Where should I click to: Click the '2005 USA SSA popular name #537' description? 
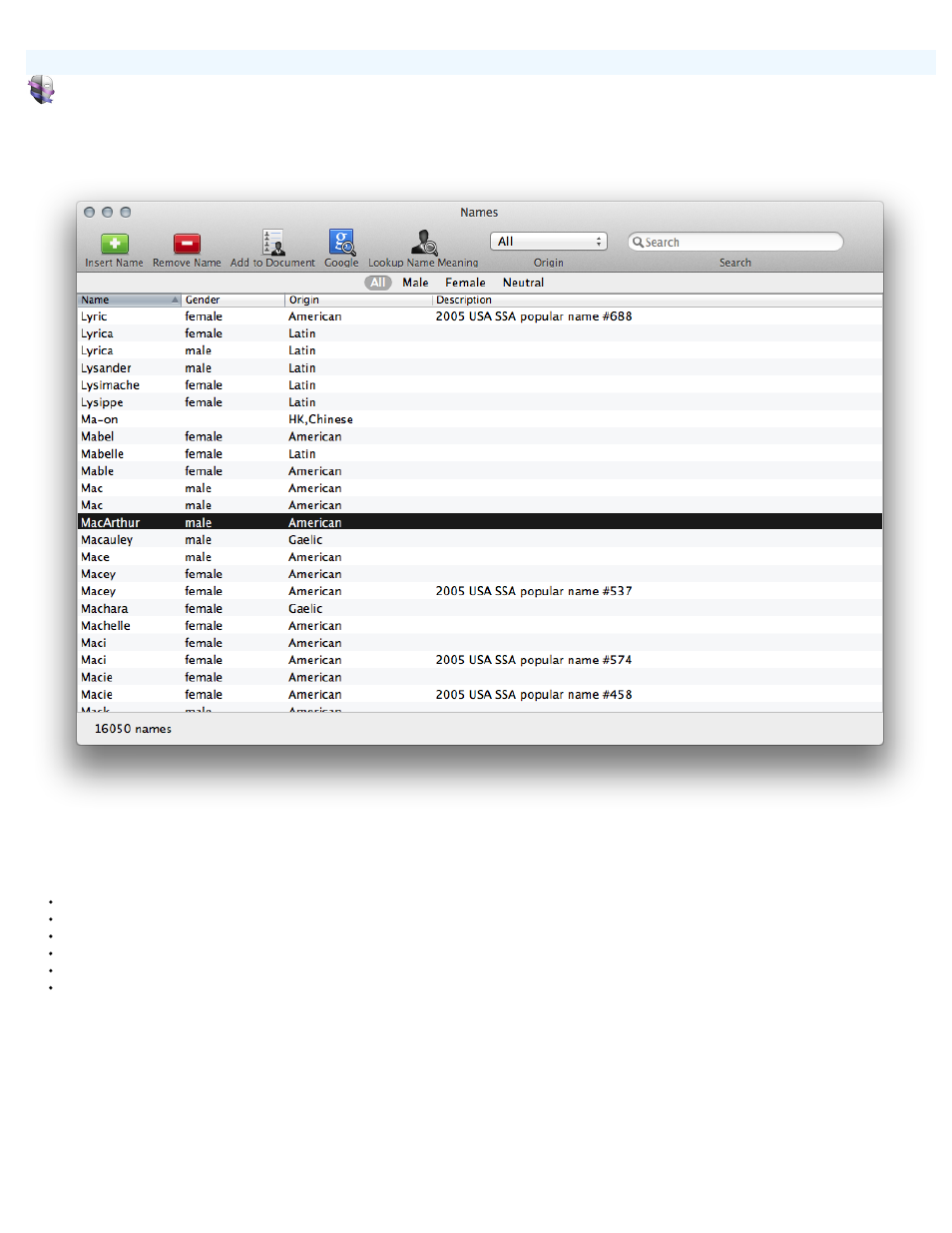(x=534, y=591)
